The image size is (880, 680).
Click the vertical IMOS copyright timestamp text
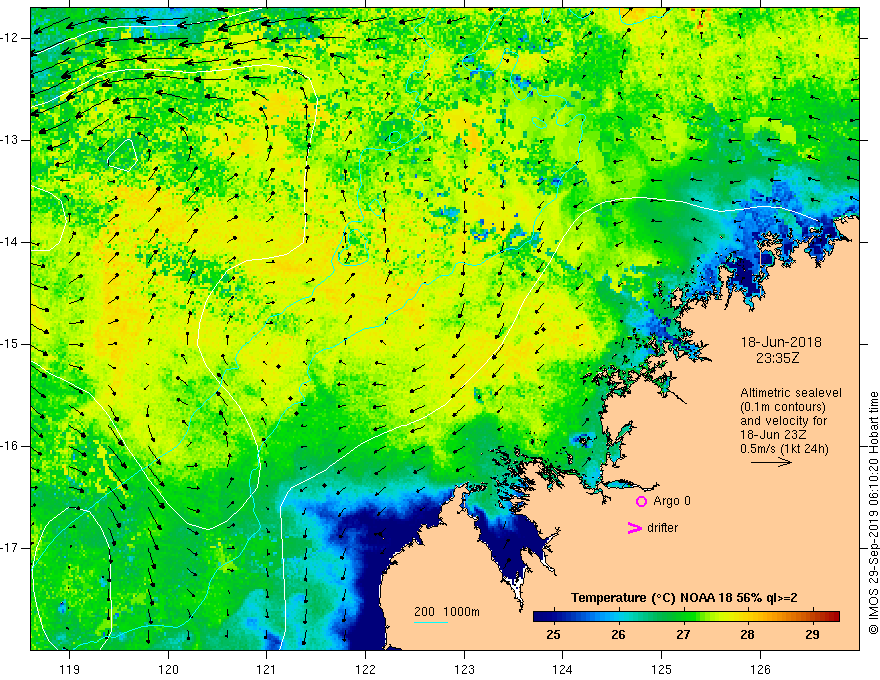point(873,513)
